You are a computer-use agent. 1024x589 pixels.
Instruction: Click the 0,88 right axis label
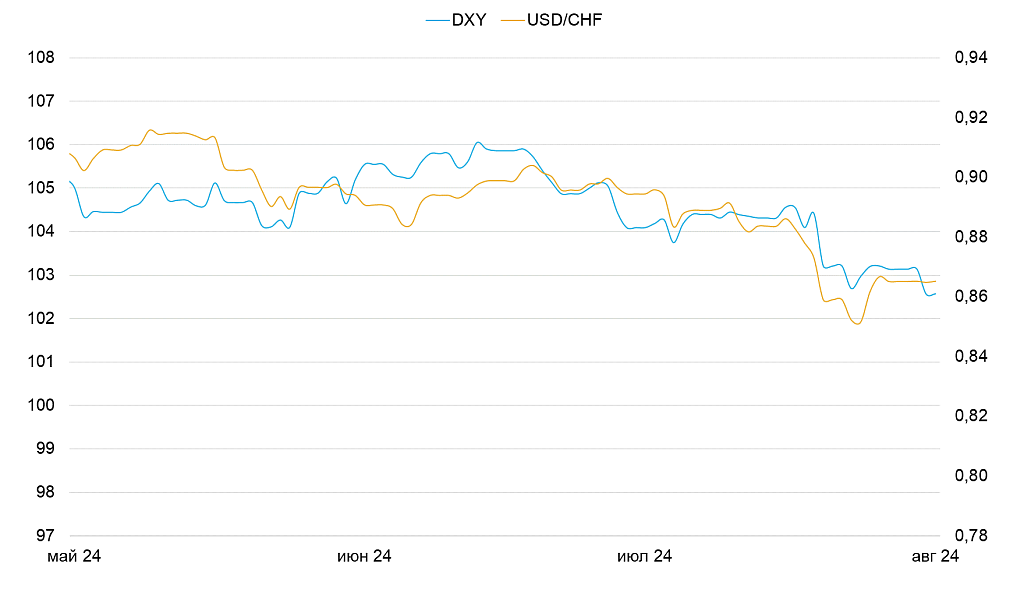click(971, 237)
